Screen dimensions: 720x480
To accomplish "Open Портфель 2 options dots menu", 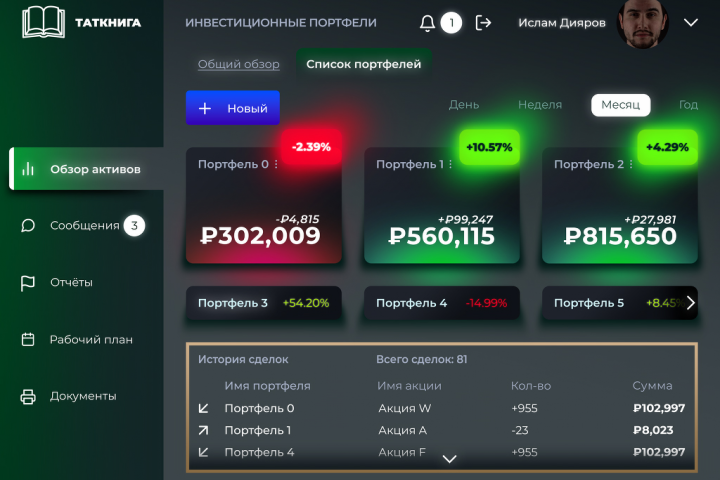I will 631,164.
